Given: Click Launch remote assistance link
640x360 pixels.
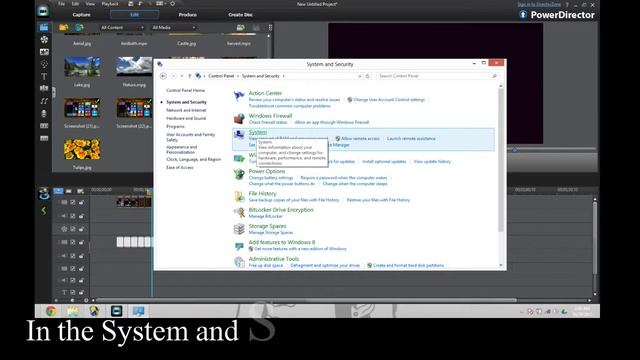Looking at the screenshot, I should pyautogui.click(x=411, y=139).
